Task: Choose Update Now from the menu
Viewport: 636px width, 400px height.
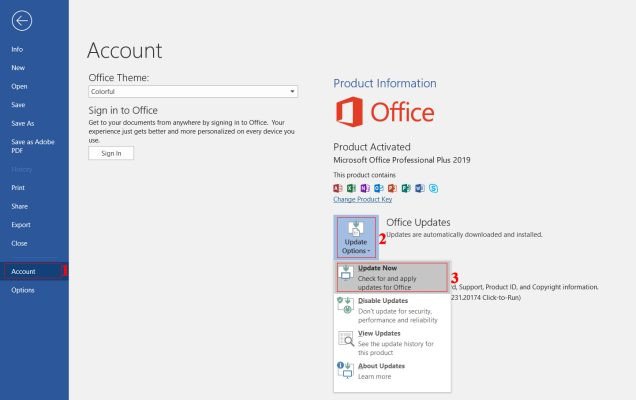Action: [x=392, y=277]
